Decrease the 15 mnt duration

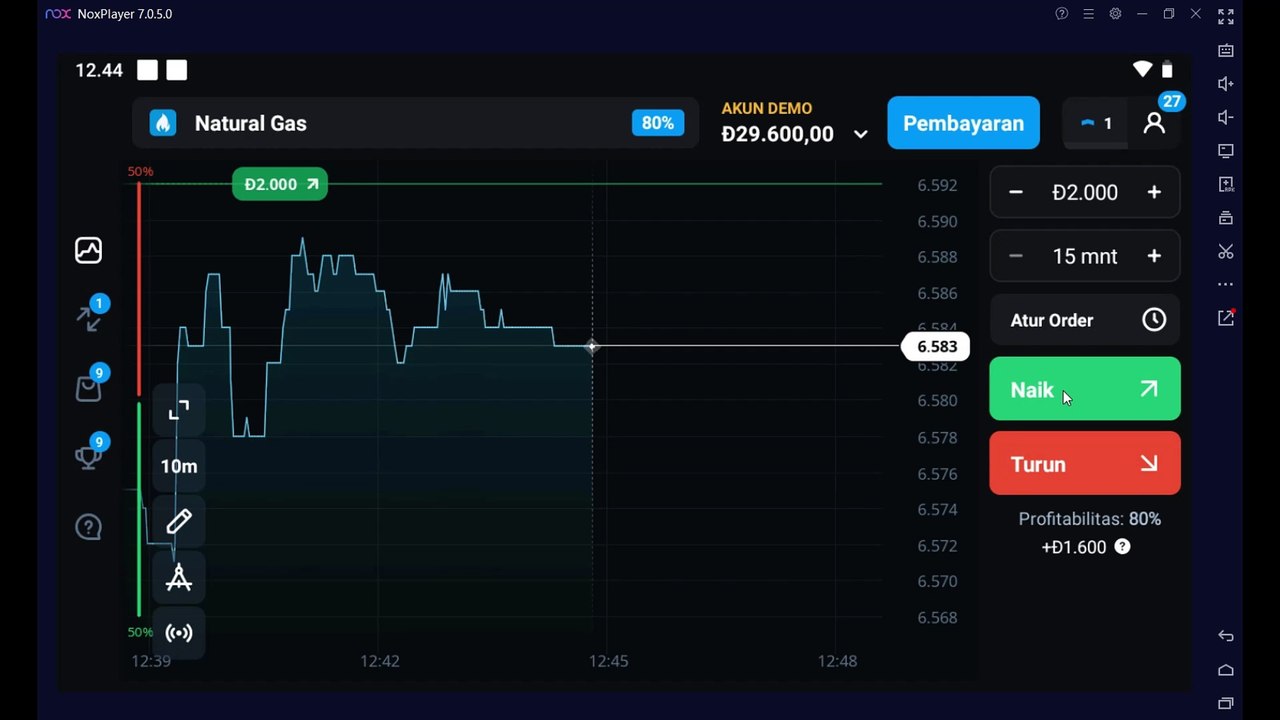1016,256
